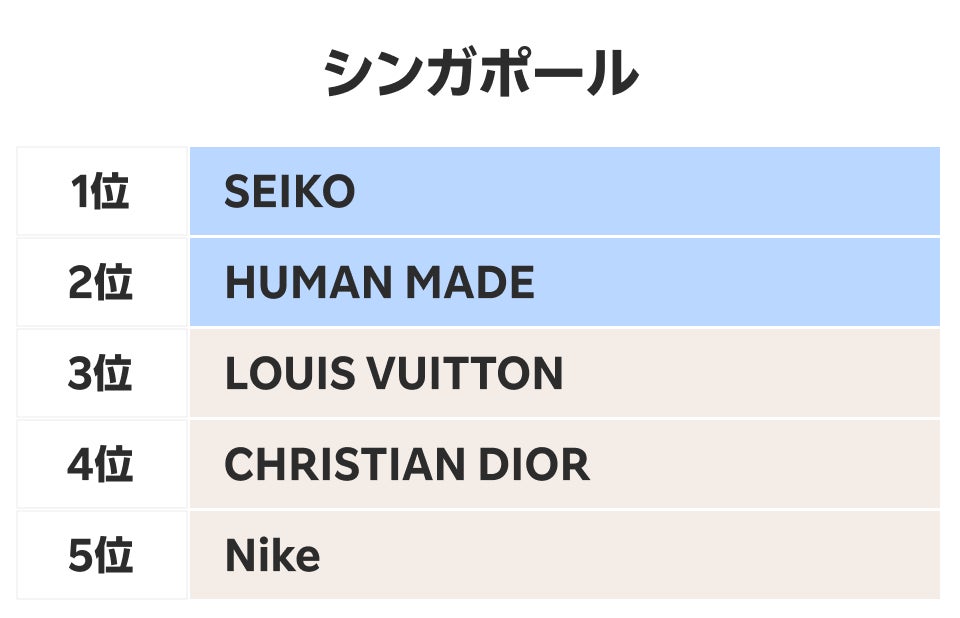Click the HUMAN MADE text label
The height and width of the screenshot is (618, 960).
coord(379,284)
